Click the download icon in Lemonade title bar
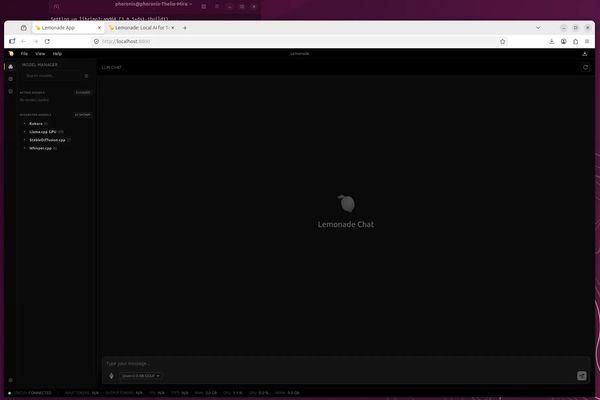Screen dimensions: 600x400 click(585, 54)
